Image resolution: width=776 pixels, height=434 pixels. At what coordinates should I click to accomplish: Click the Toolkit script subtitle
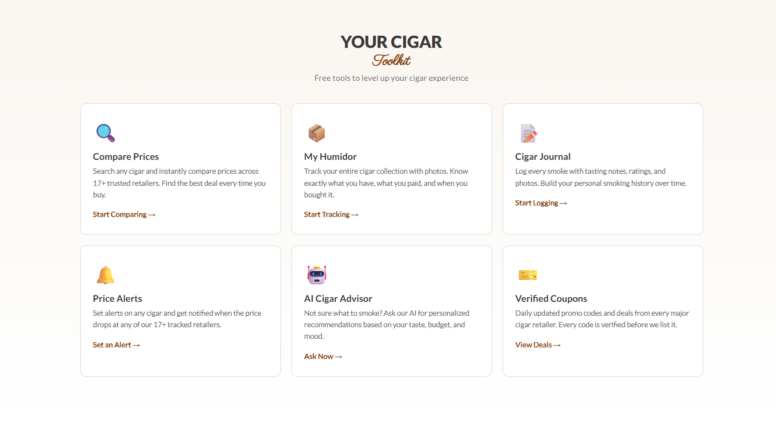(x=391, y=60)
